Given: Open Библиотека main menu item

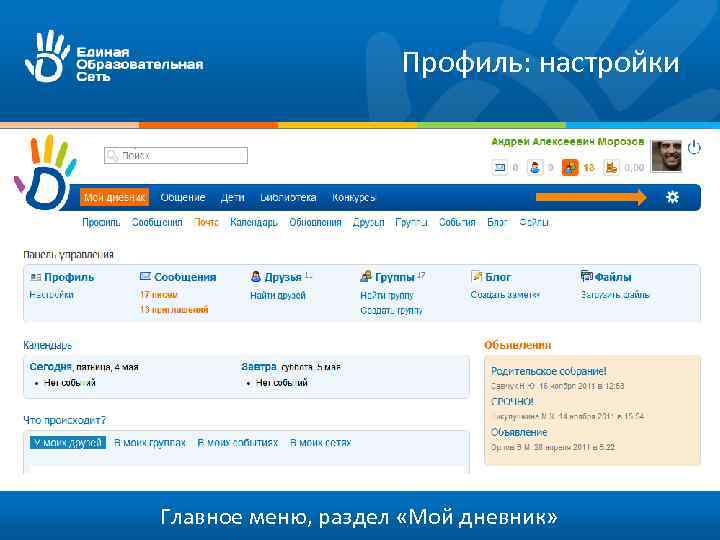Looking at the screenshot, I should coord(288,197).
